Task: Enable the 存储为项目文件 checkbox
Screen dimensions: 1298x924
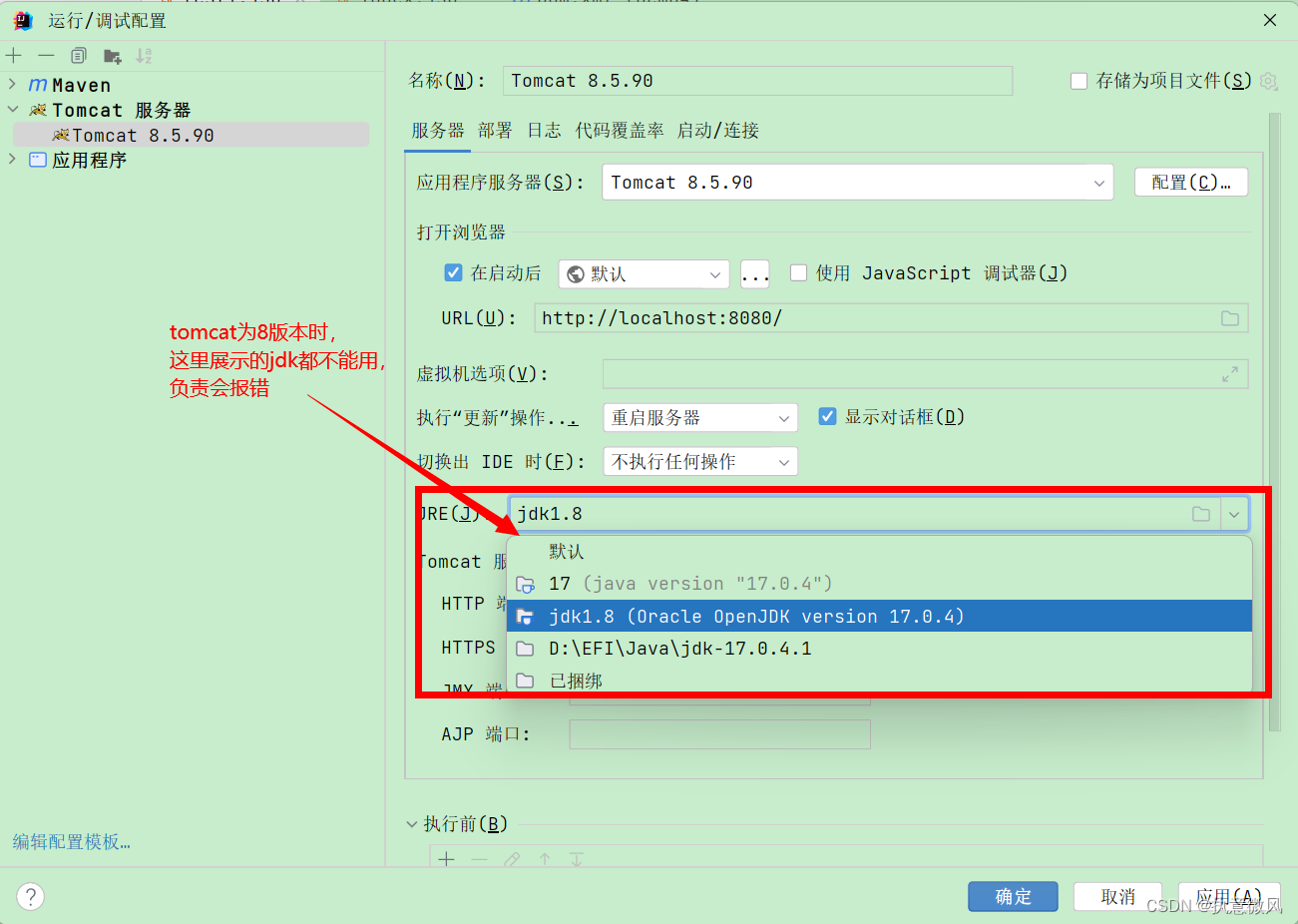Action: pyautogui.click(x=1080, y=81)
